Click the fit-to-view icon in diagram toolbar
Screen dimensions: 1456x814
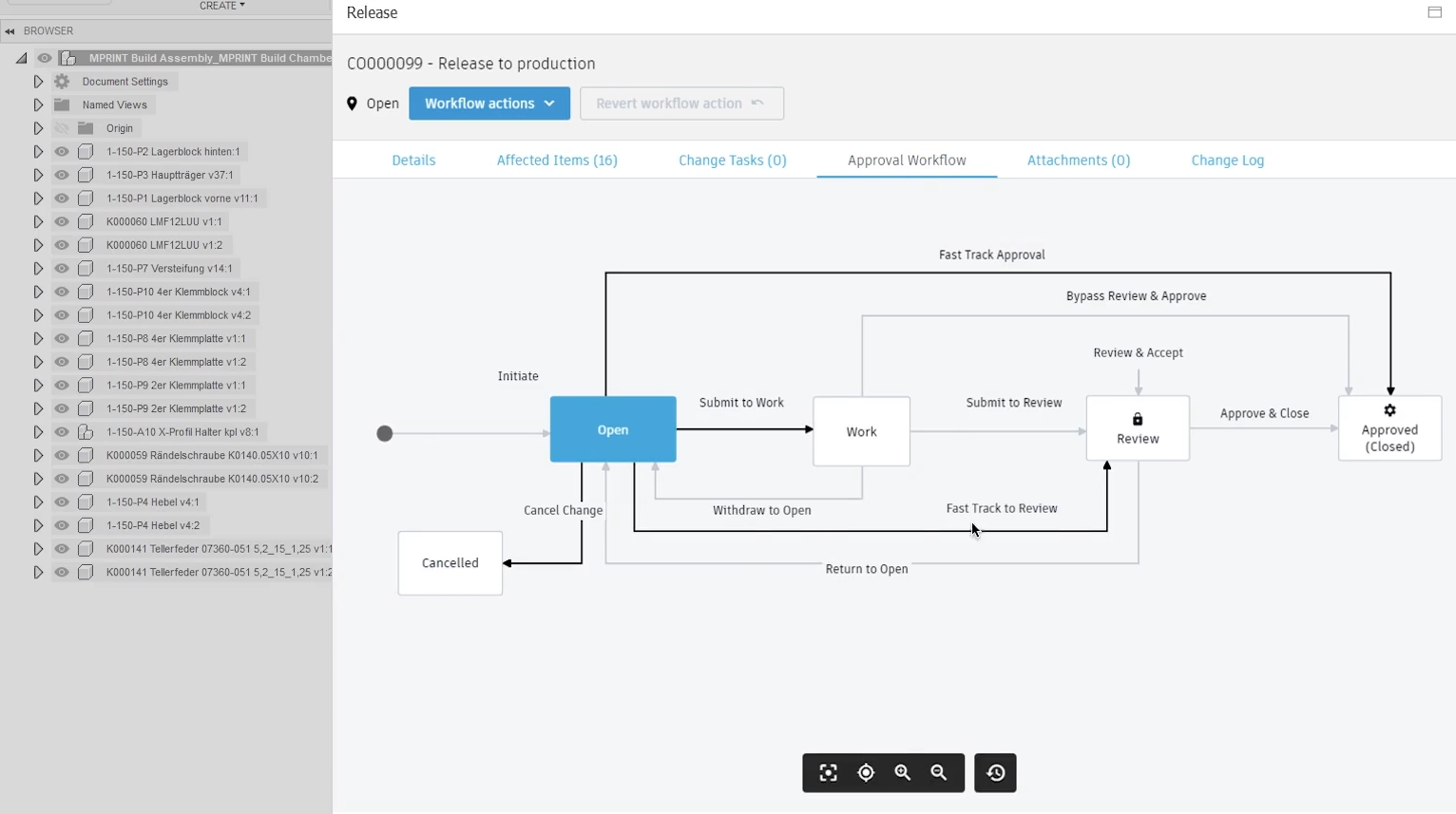828,773
